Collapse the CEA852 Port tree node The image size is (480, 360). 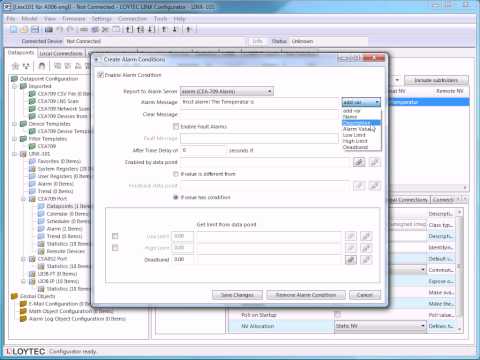pyautogui.click(x=23, y=259)
